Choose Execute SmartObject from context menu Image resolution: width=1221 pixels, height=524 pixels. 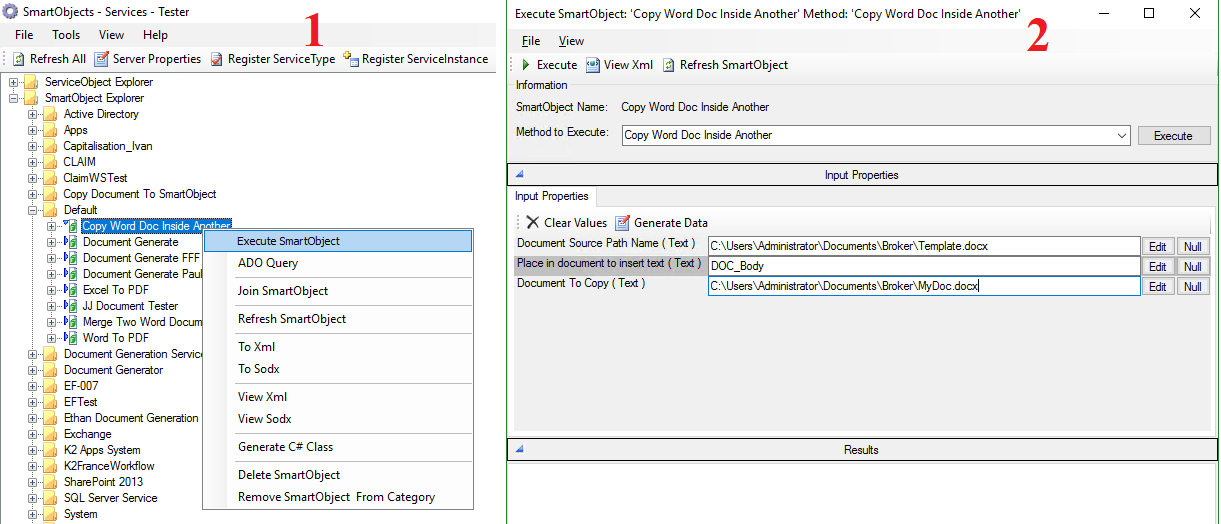point(288,241)
